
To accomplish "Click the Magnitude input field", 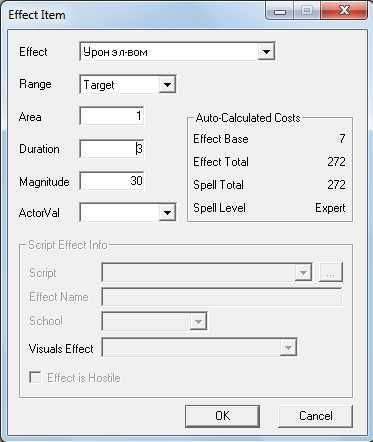I will coord(112,181).
